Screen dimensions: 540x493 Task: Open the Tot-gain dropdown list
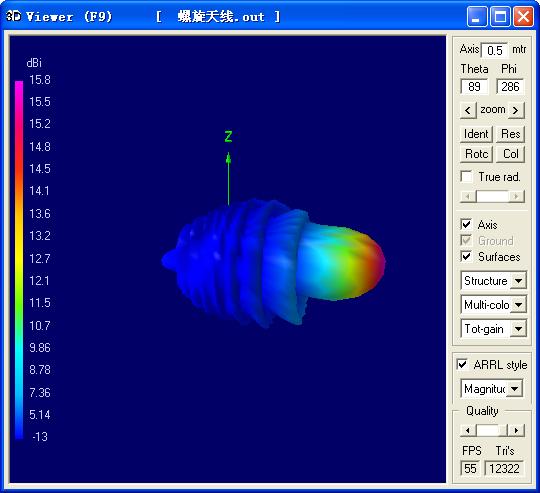coord(518,329)
